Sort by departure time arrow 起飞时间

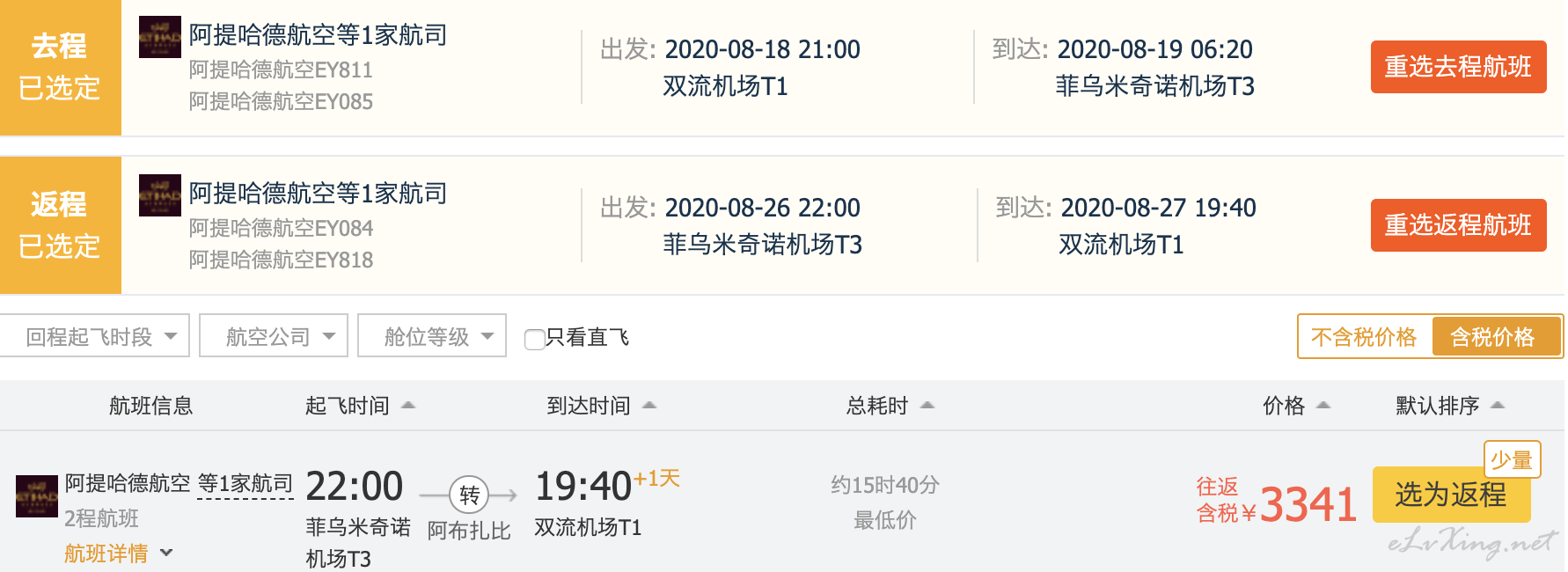[408, 406]
